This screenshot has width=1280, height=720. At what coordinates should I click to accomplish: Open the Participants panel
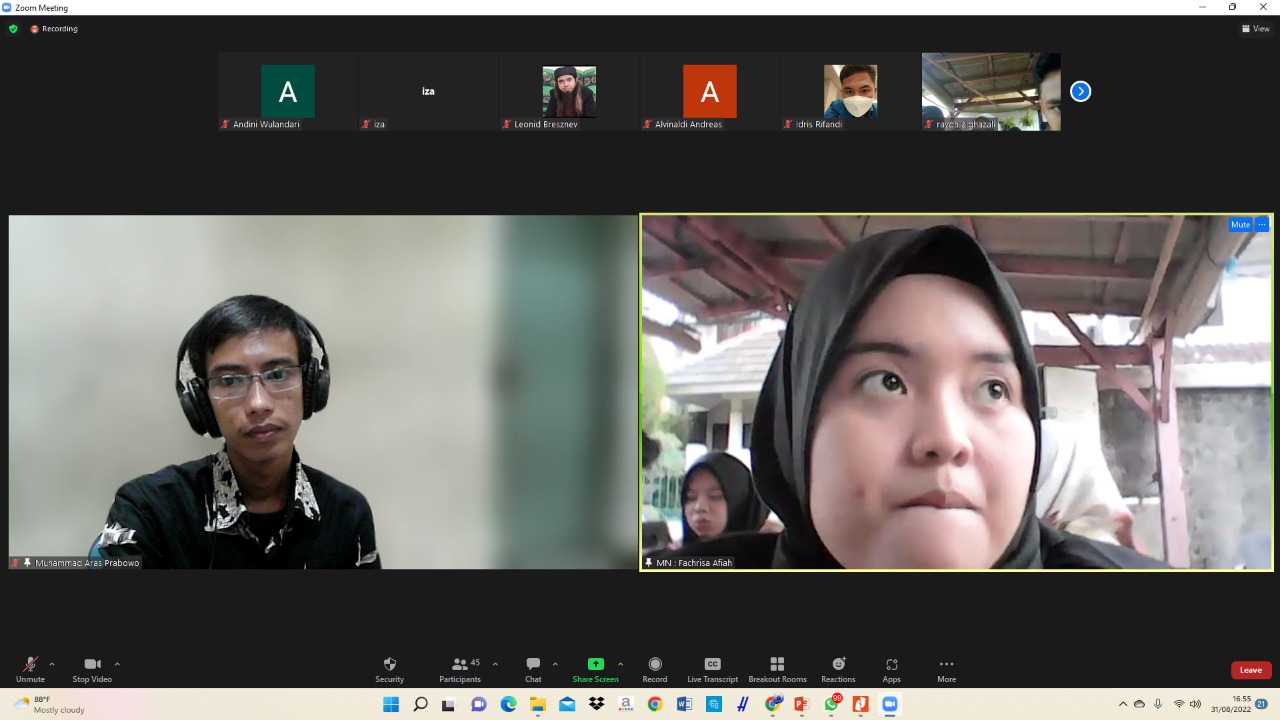click(460, 669)
